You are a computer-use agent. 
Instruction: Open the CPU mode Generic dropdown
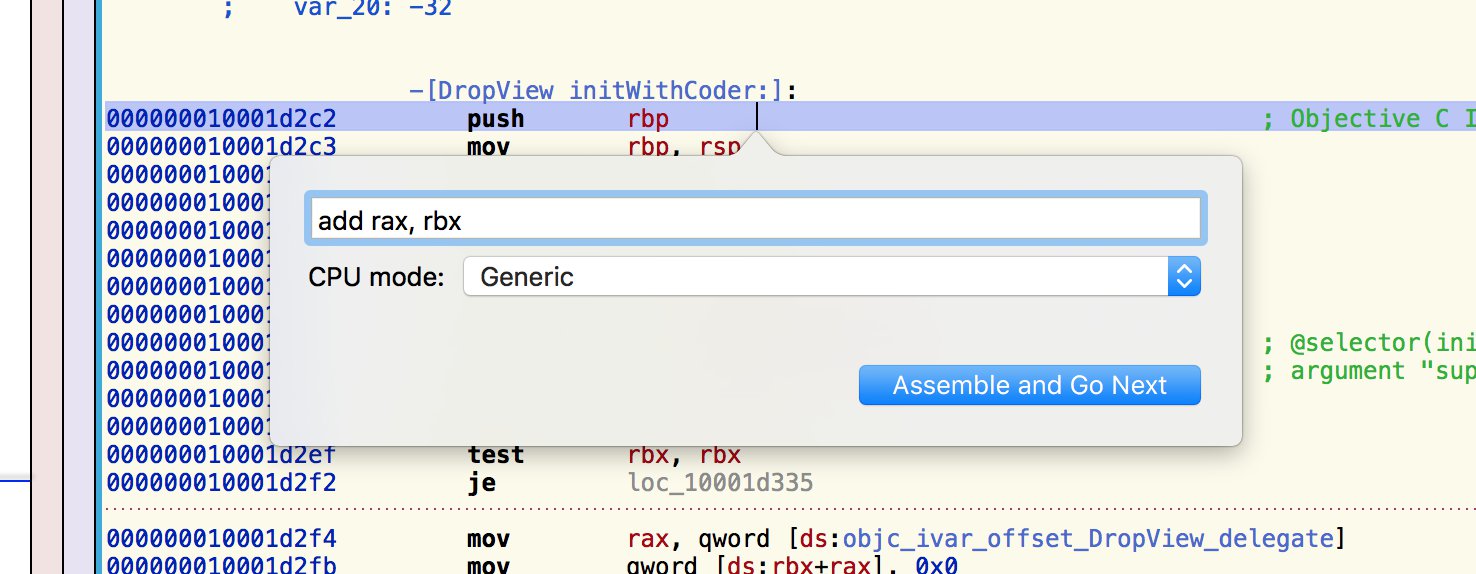(830, 277)
